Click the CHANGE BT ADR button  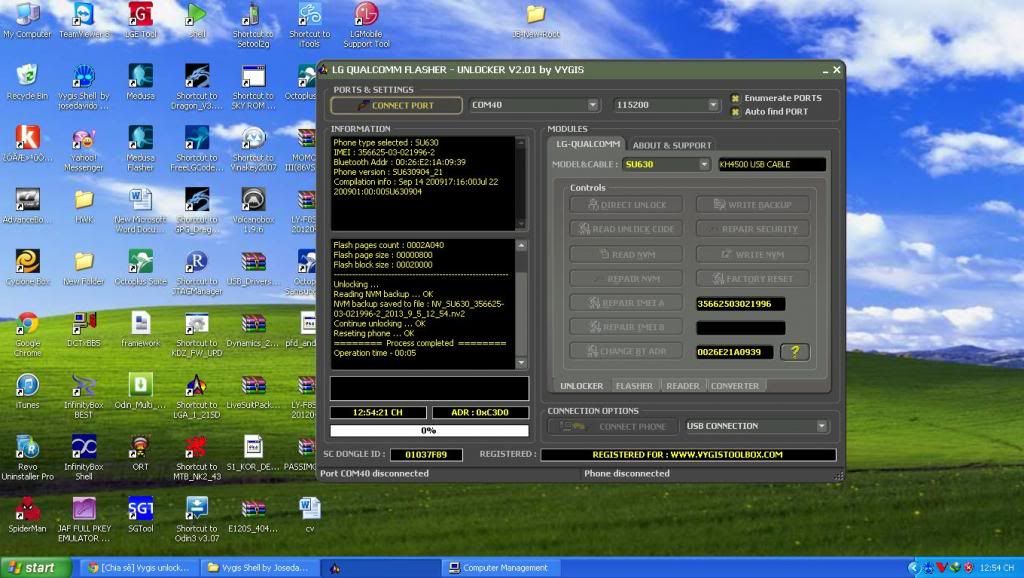click(626, 351)
